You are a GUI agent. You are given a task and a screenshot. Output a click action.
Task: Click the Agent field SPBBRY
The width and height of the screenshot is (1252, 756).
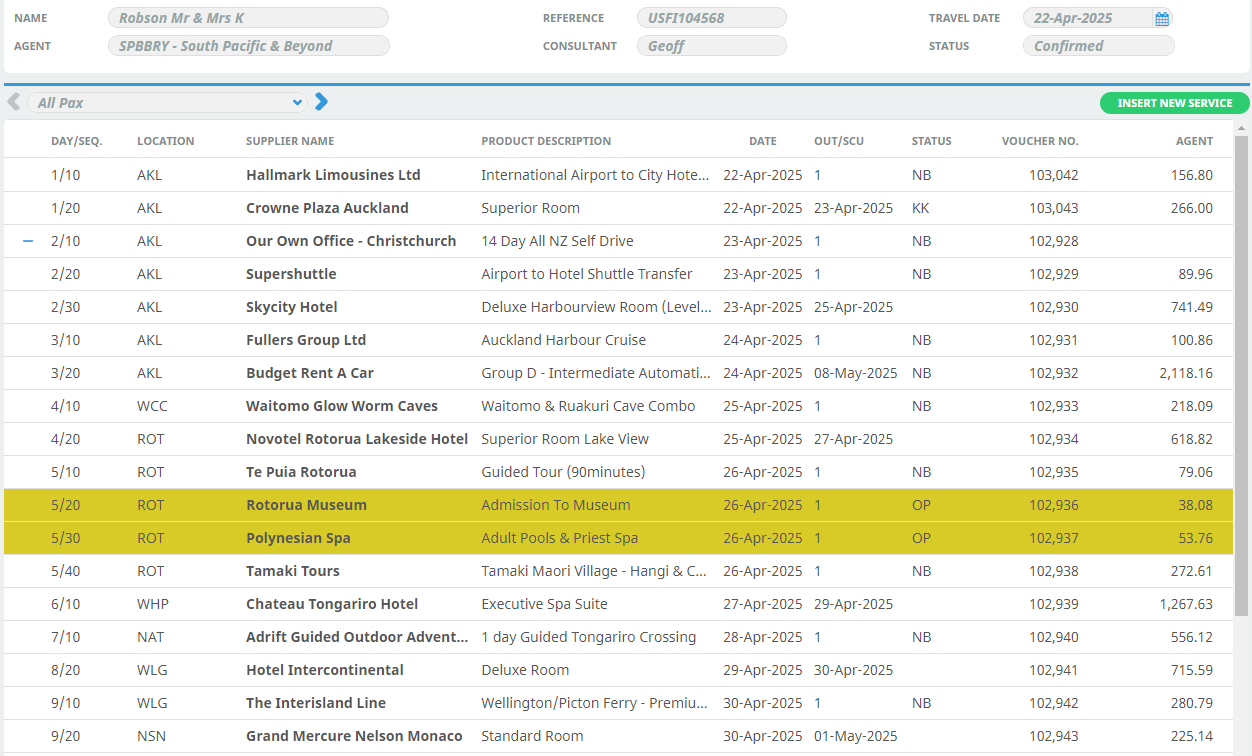[248, 46]
